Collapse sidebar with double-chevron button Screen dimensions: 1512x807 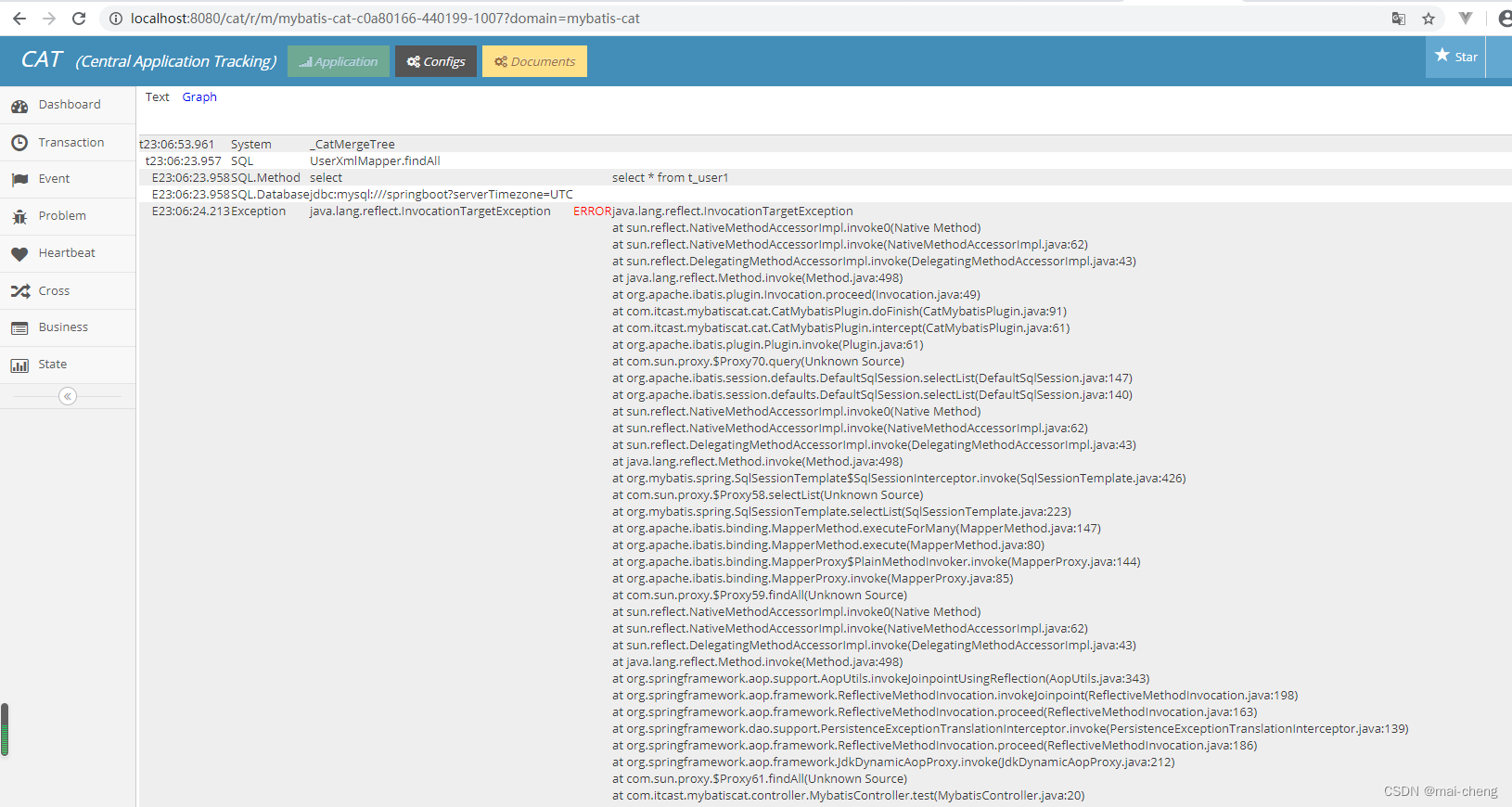point(67,396)
